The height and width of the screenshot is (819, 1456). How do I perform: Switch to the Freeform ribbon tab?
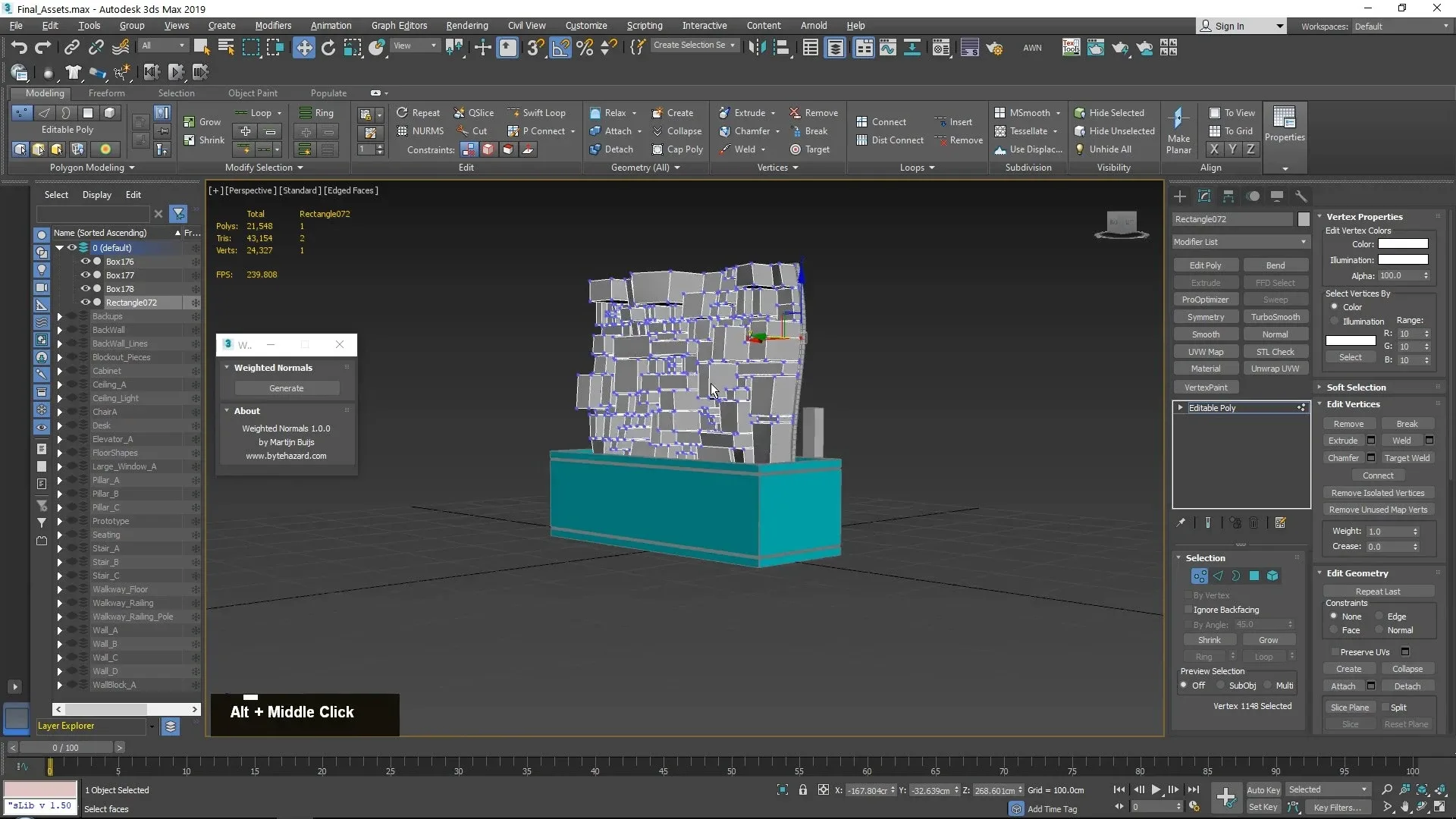point(106,93)
